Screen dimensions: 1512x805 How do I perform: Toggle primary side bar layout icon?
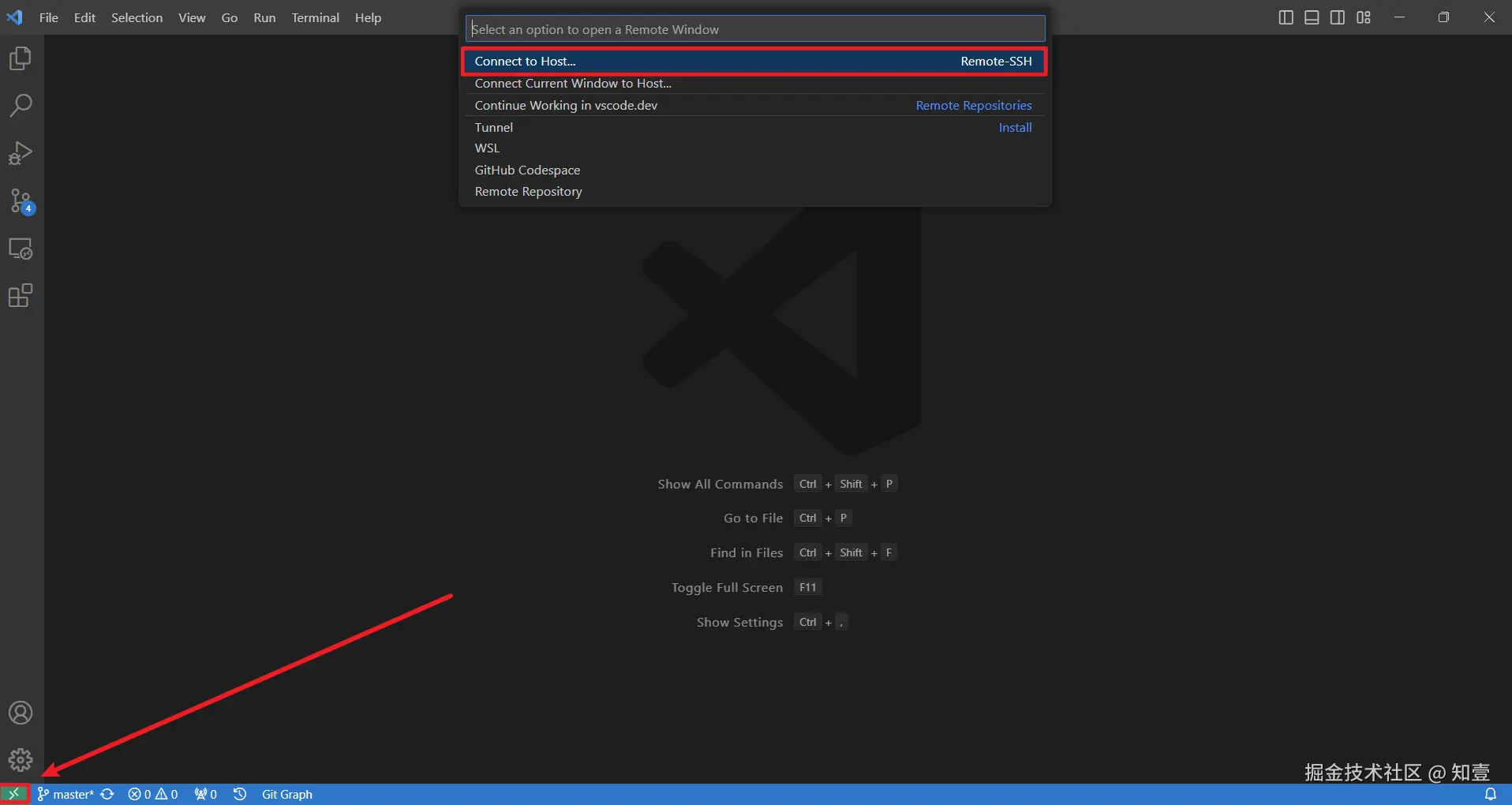pyautogui.click(x=1286, y=17)
